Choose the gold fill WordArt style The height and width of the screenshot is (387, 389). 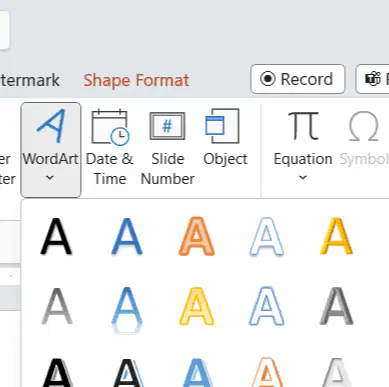336,236
